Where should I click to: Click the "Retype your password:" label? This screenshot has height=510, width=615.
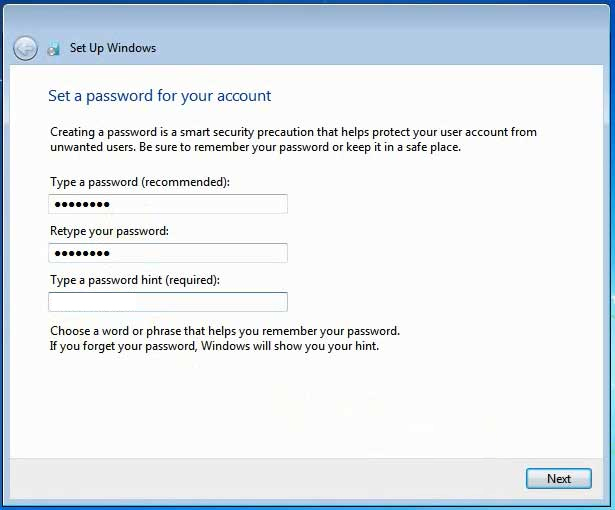109,231
